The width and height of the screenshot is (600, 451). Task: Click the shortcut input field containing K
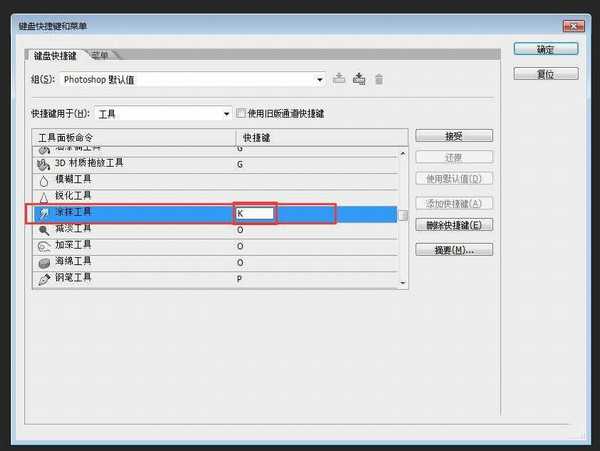[x=254, y=213]
